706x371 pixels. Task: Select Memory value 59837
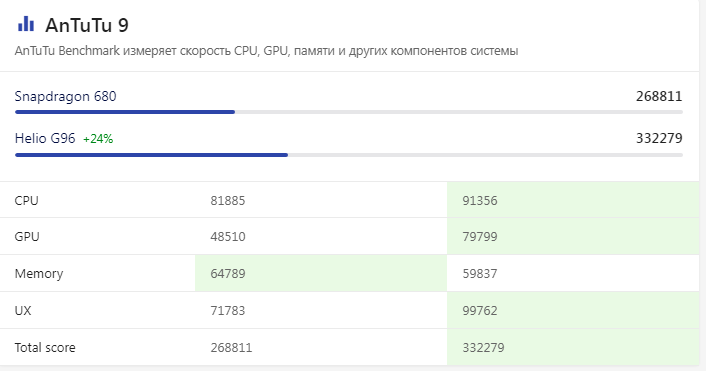(x=480, y=274)
